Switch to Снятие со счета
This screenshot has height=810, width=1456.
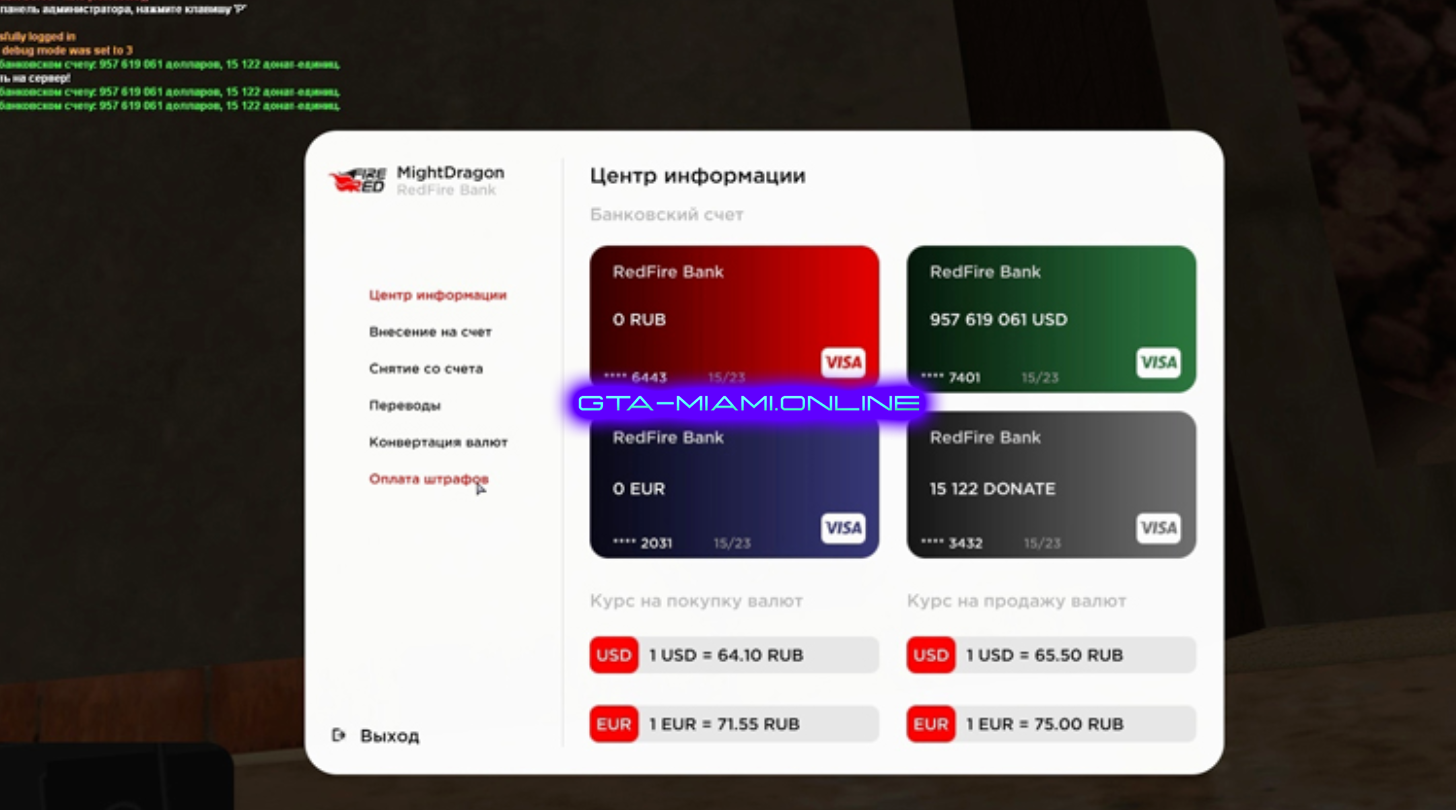pos(425,368)
